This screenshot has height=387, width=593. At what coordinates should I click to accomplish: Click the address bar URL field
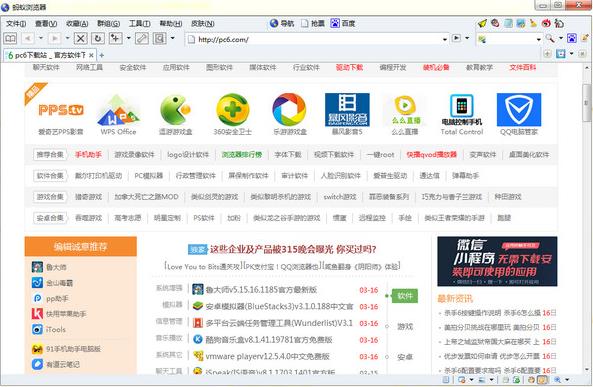coord(317,39)
